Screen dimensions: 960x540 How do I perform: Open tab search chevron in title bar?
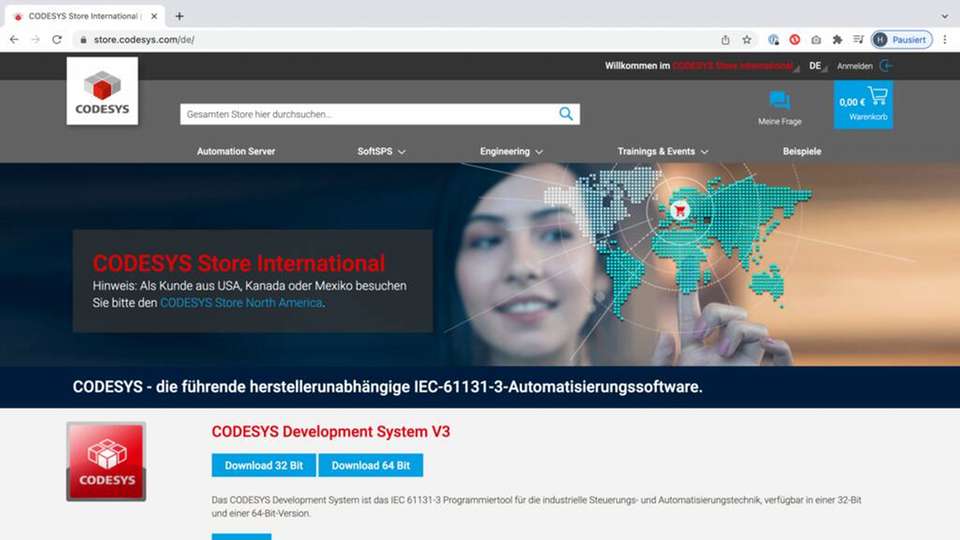[945, 17]
